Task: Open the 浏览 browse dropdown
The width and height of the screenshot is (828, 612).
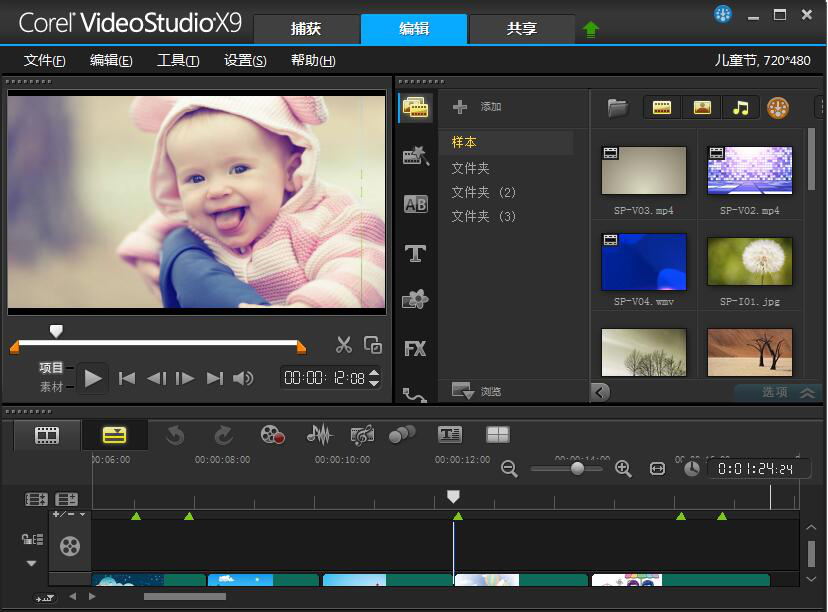Action: (474, 391)
